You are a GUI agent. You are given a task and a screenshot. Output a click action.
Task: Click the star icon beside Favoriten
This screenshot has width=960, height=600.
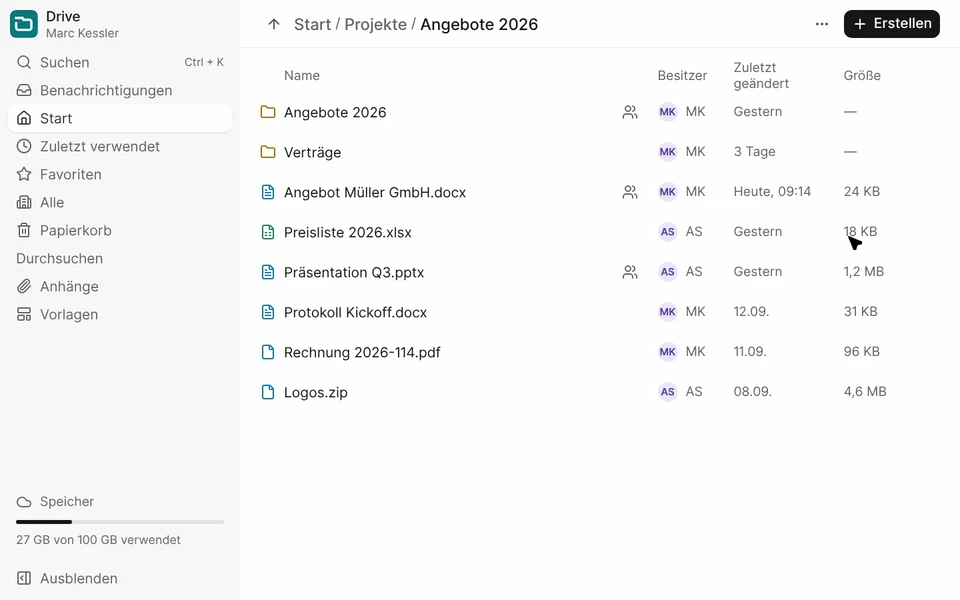pyautogui.click(x=24, y=174)
